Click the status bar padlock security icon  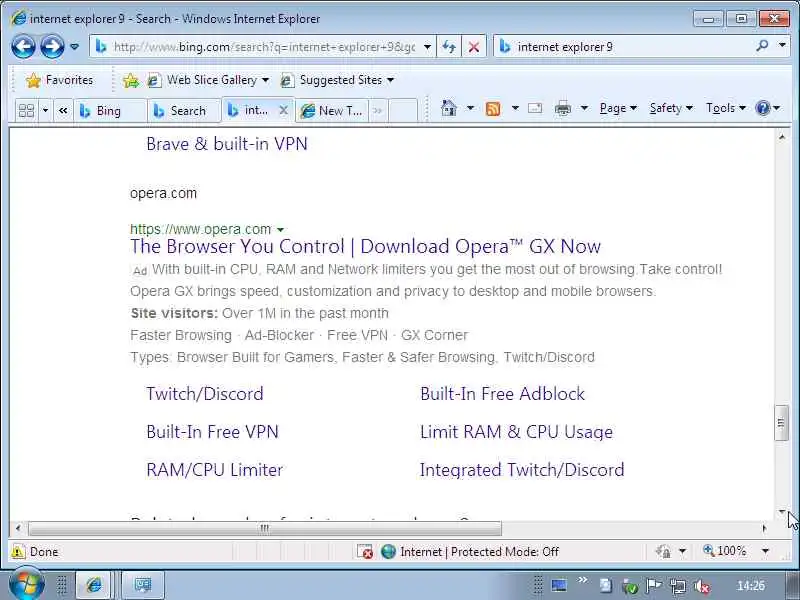pyautogui.click(x=663, y=552)
